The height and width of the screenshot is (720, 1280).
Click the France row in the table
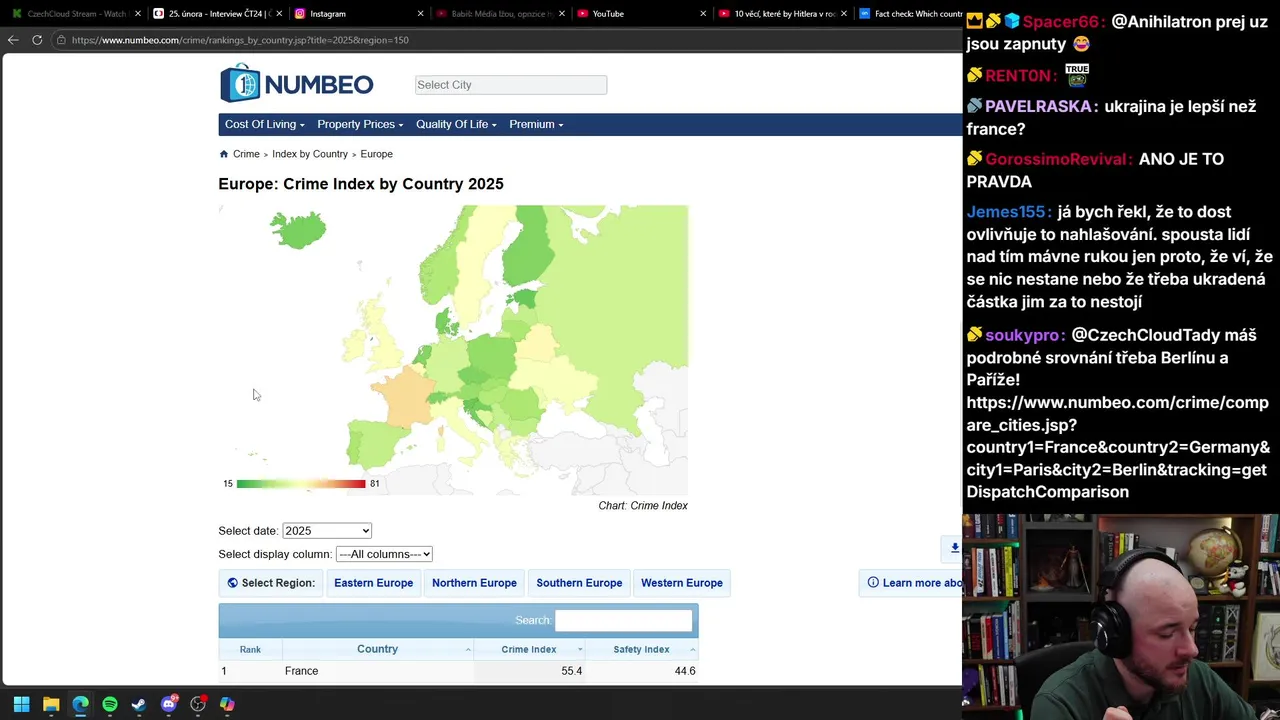pos(458,671)
